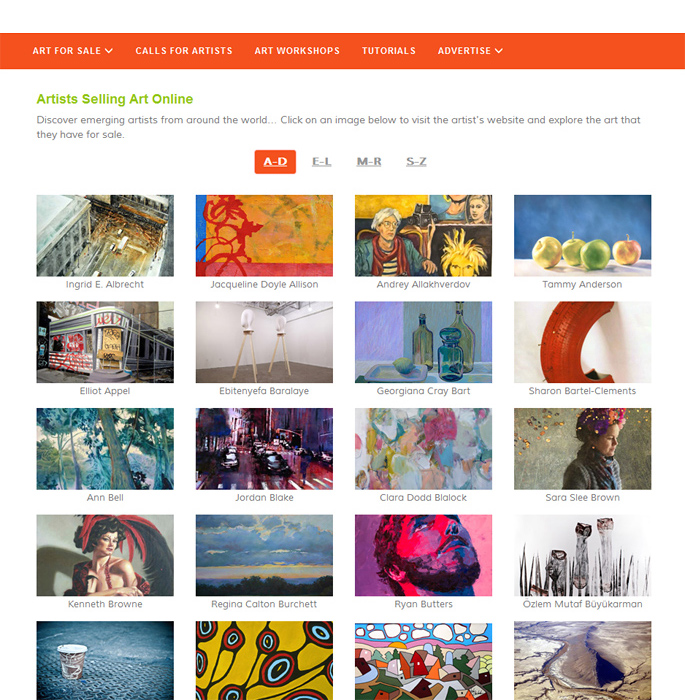The height and width of the screenshot is (700, 685).
Task: Switch to the E-L artists tab
Action: coord(322,162)
